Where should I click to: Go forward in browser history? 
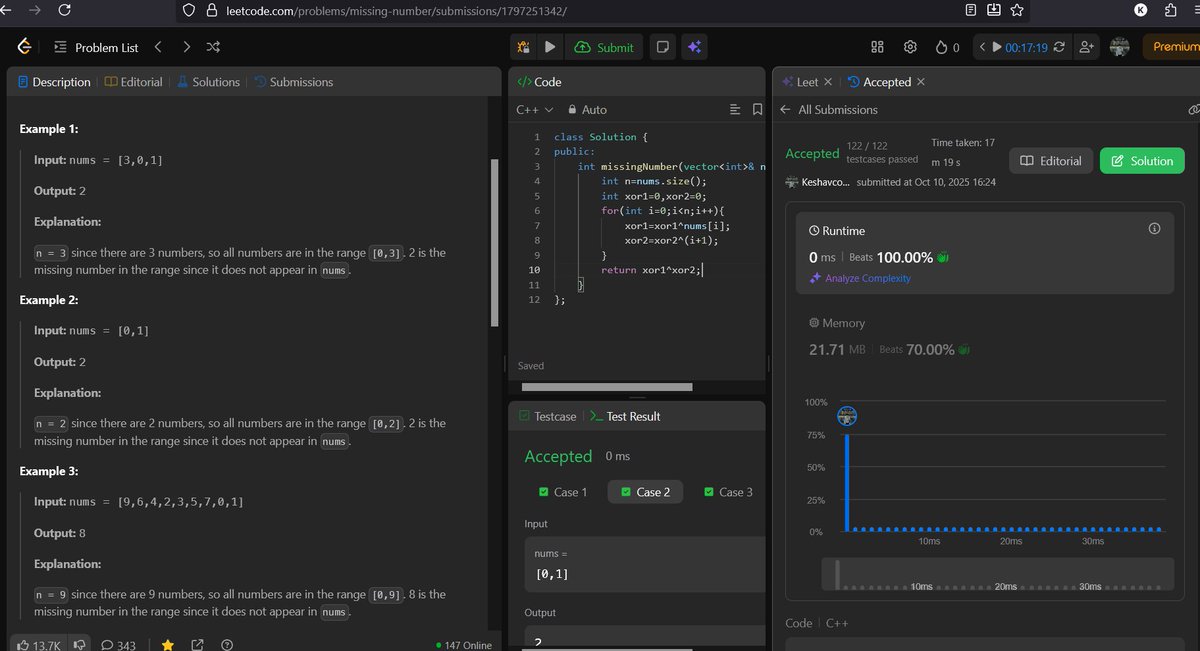(36, 10)
